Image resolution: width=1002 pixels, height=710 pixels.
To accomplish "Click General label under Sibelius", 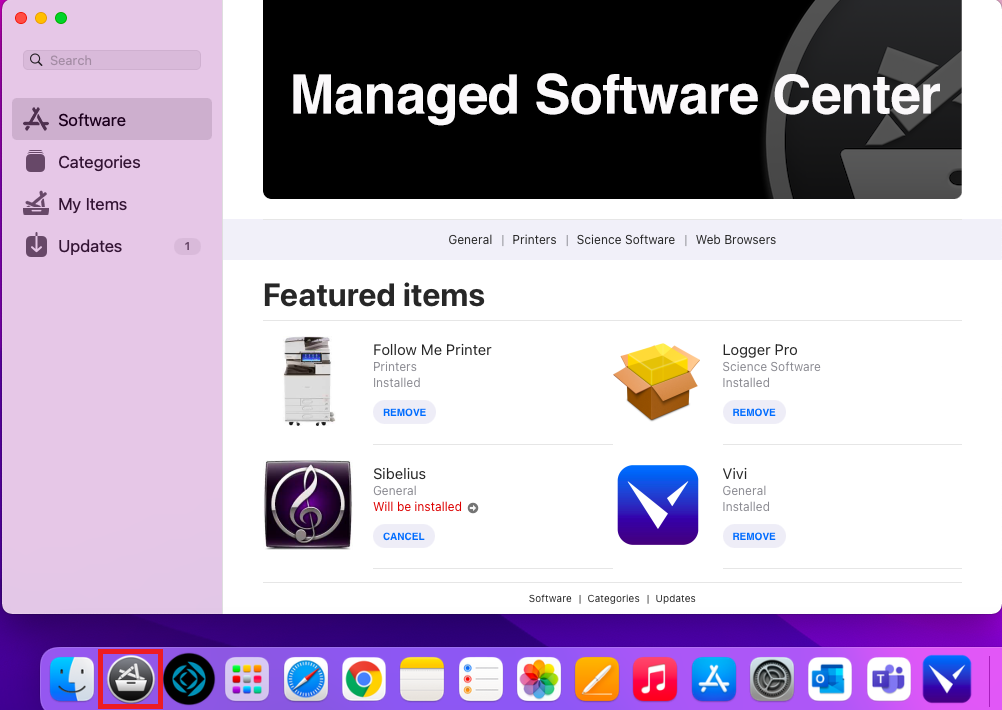I will coord(395,490).
